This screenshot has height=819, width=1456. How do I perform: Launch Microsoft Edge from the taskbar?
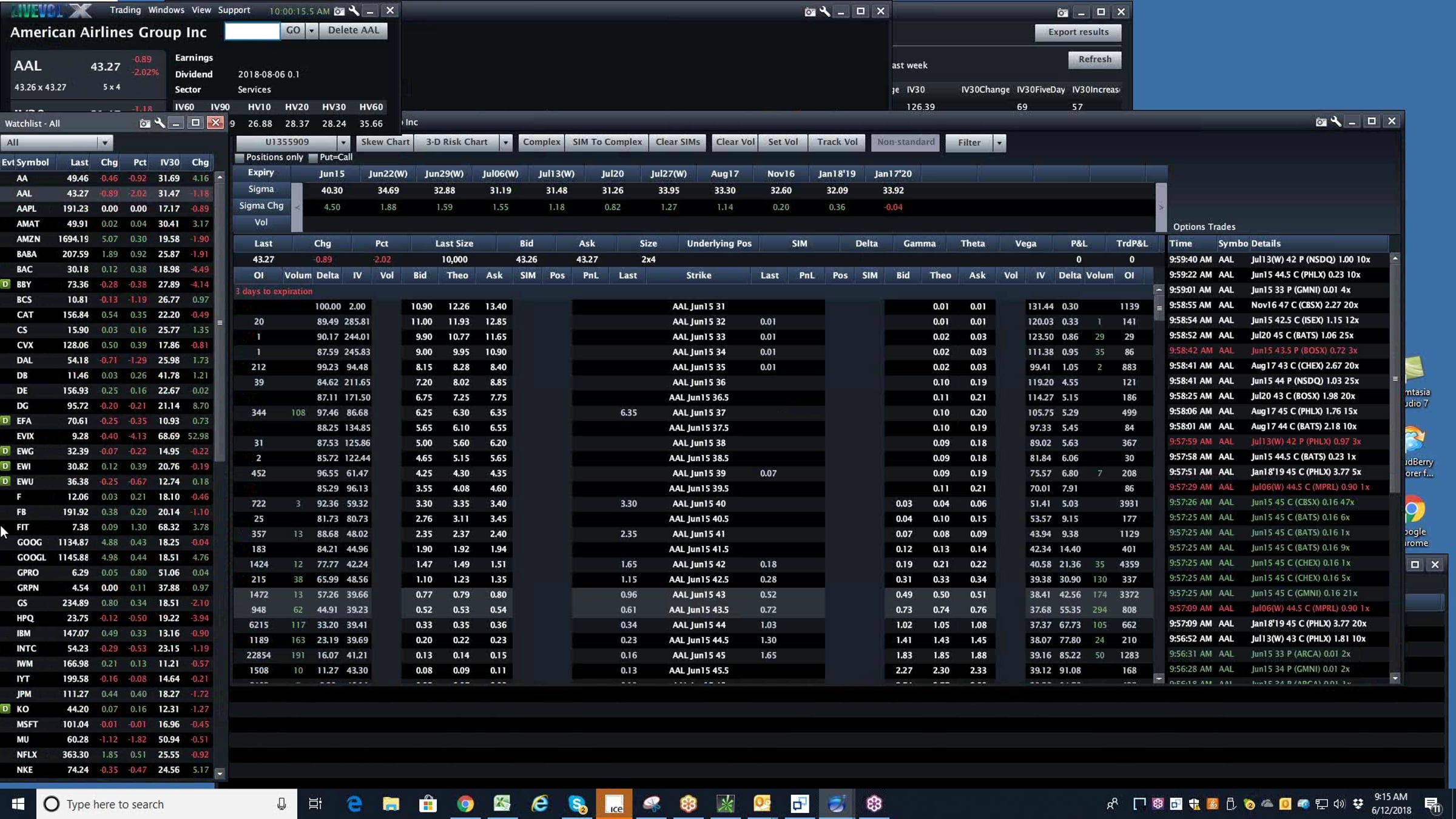354,804
